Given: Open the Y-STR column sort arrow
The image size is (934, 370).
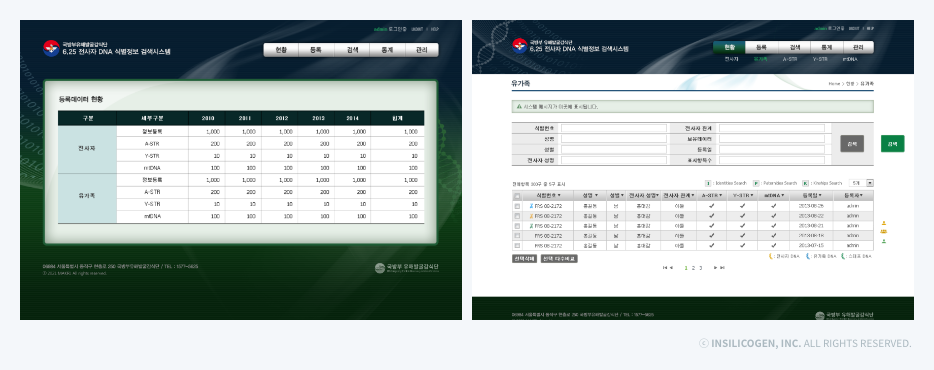Looking at the screenshot, I should 752,195.
